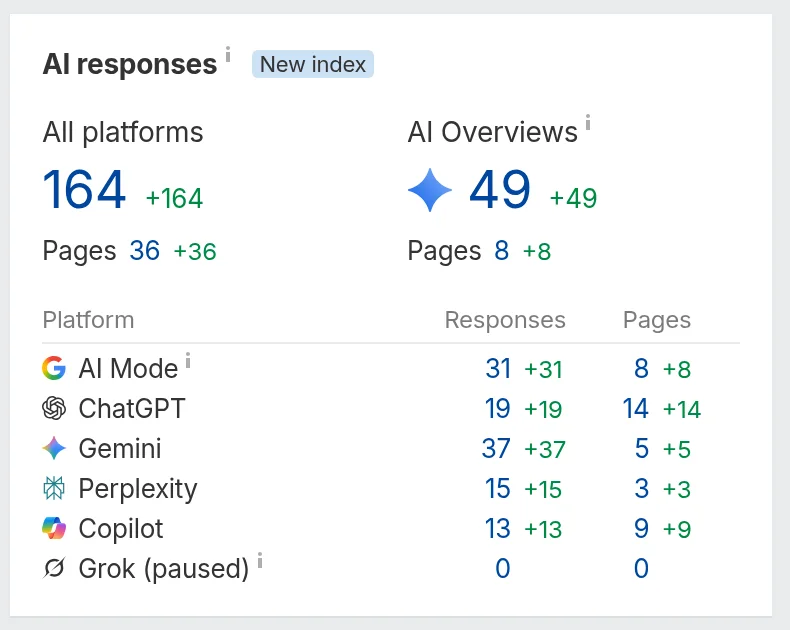The height and width of the screenshot is (630, 790).
Task: Click the All platforms heading
Action: click(x=123, y=133)
